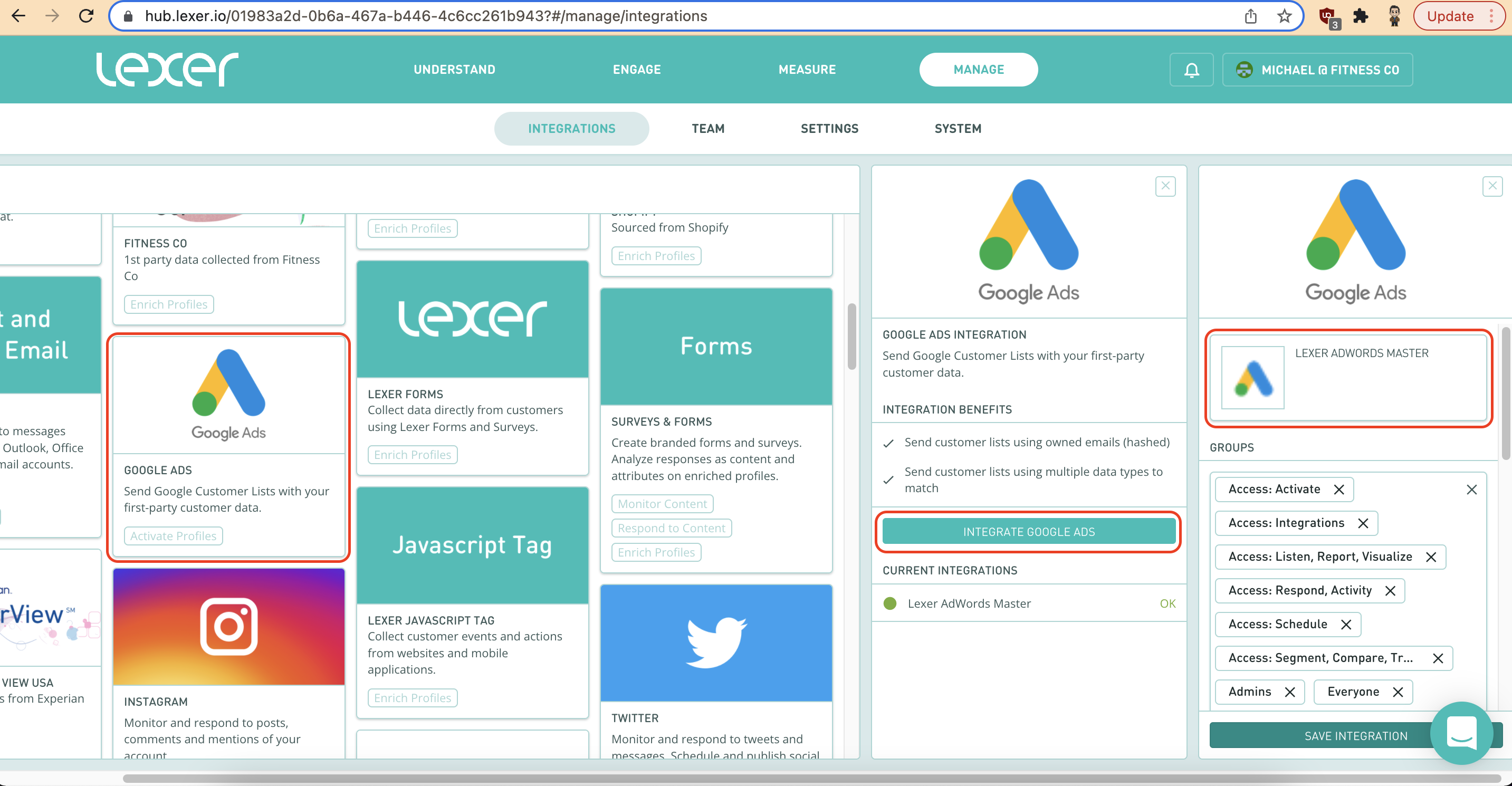Screen dimensions: 1512x786
Task: Remove the Access: Schedule group tag
Action: click(1346, 625)
